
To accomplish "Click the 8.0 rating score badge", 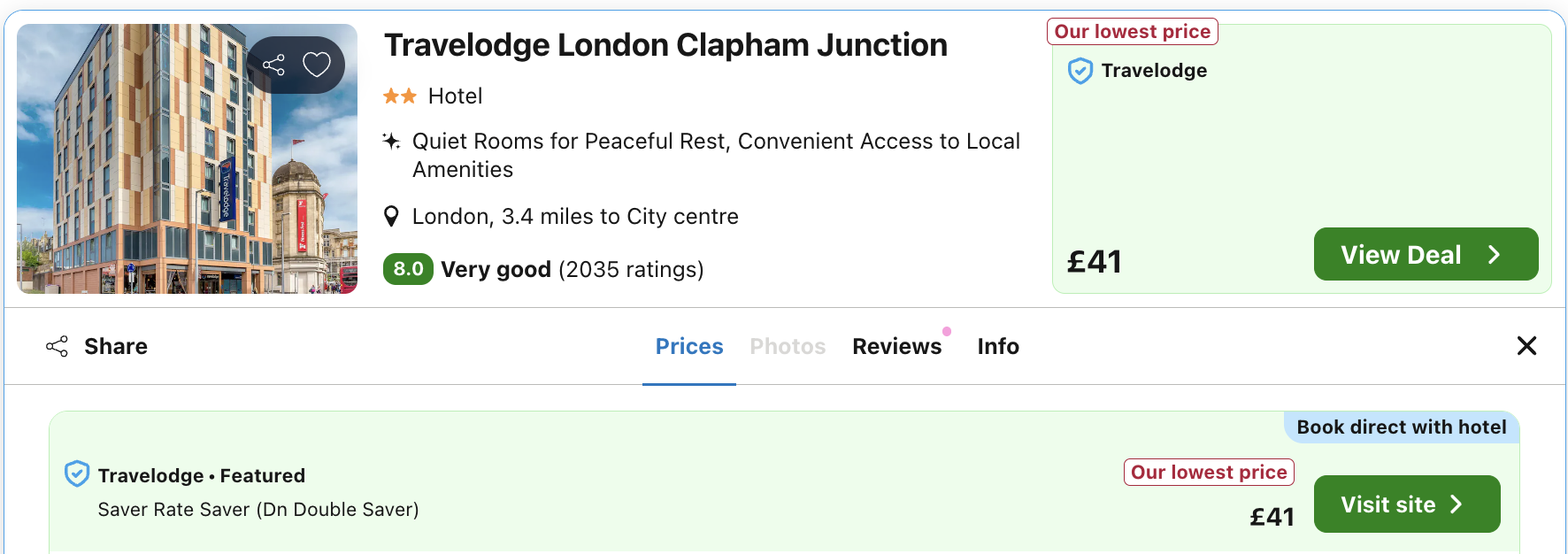I will pos(408,269).
